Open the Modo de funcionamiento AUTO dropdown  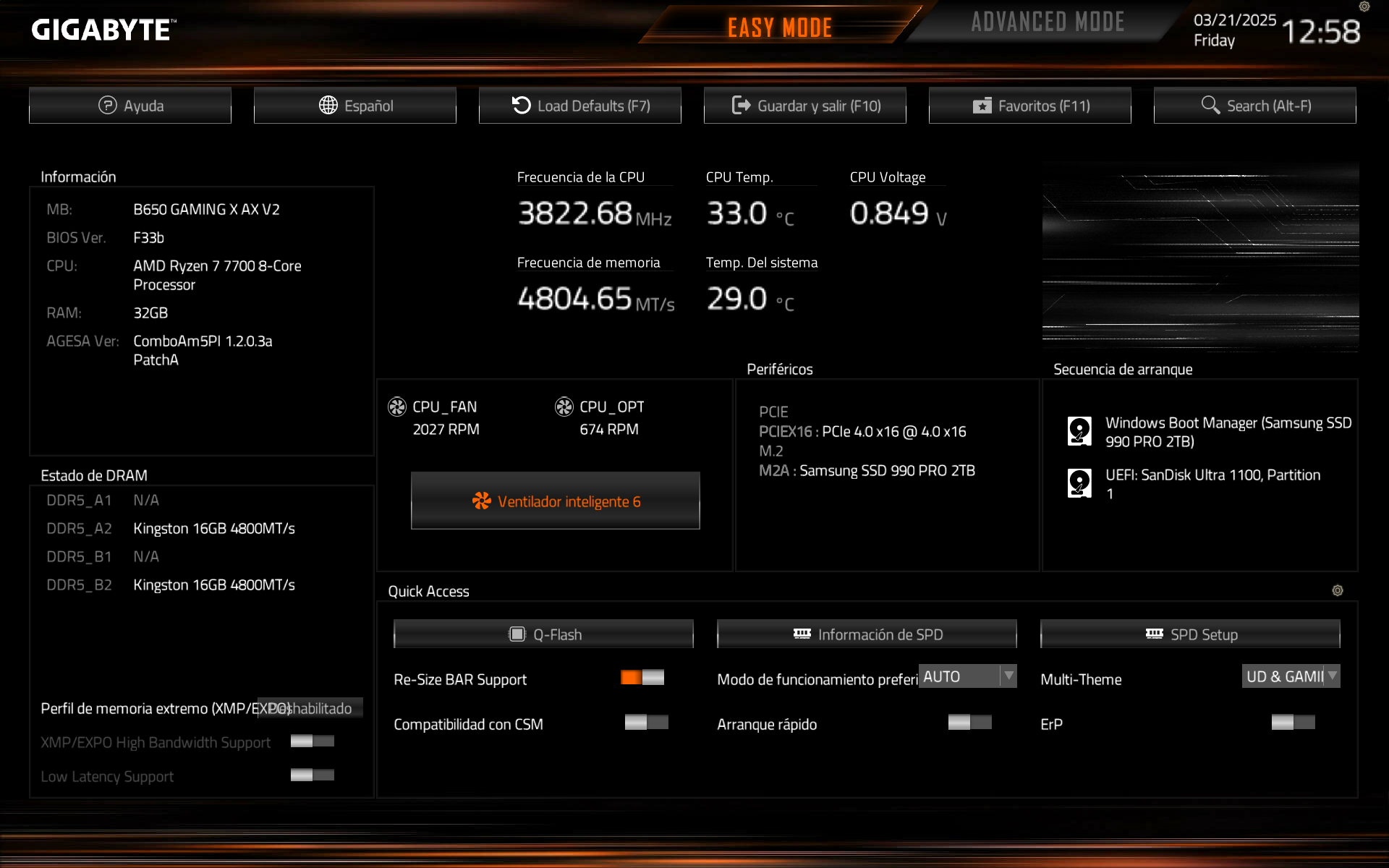[x=968, y=676]
